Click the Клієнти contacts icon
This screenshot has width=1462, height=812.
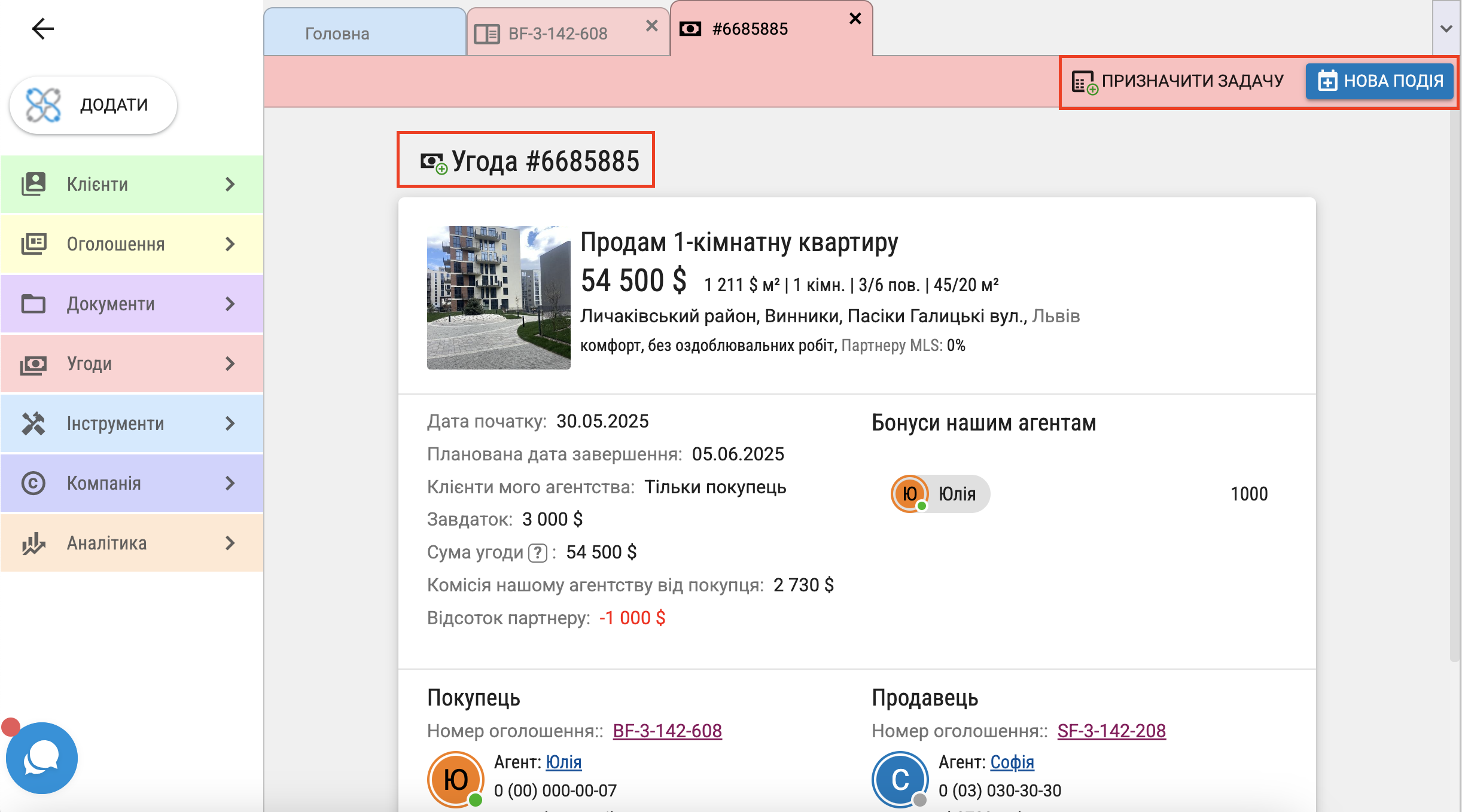(33, 184)
